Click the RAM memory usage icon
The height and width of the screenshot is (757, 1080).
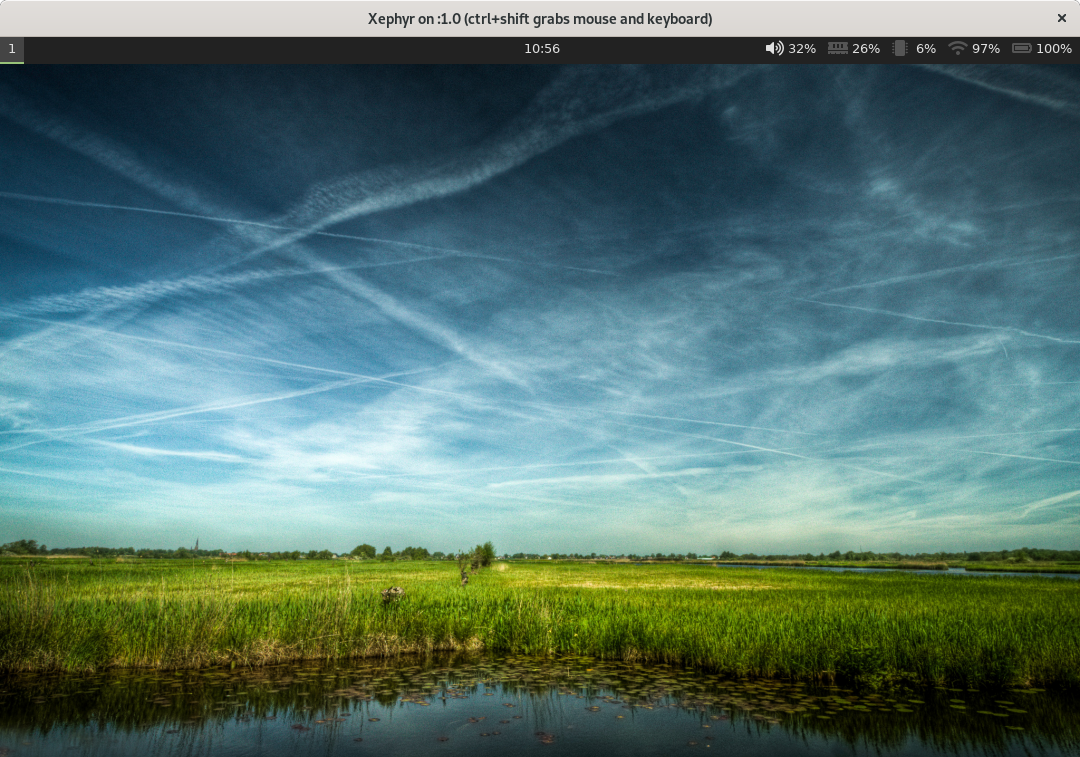tap(837, 48)
